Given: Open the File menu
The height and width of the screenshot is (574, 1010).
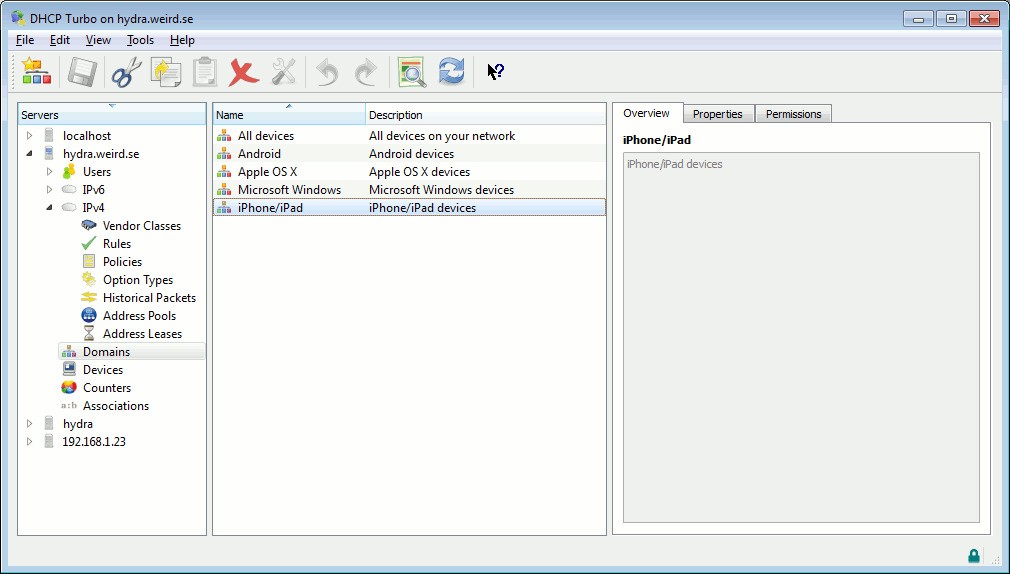Looking at the screenshot, I should coord(25,40).
